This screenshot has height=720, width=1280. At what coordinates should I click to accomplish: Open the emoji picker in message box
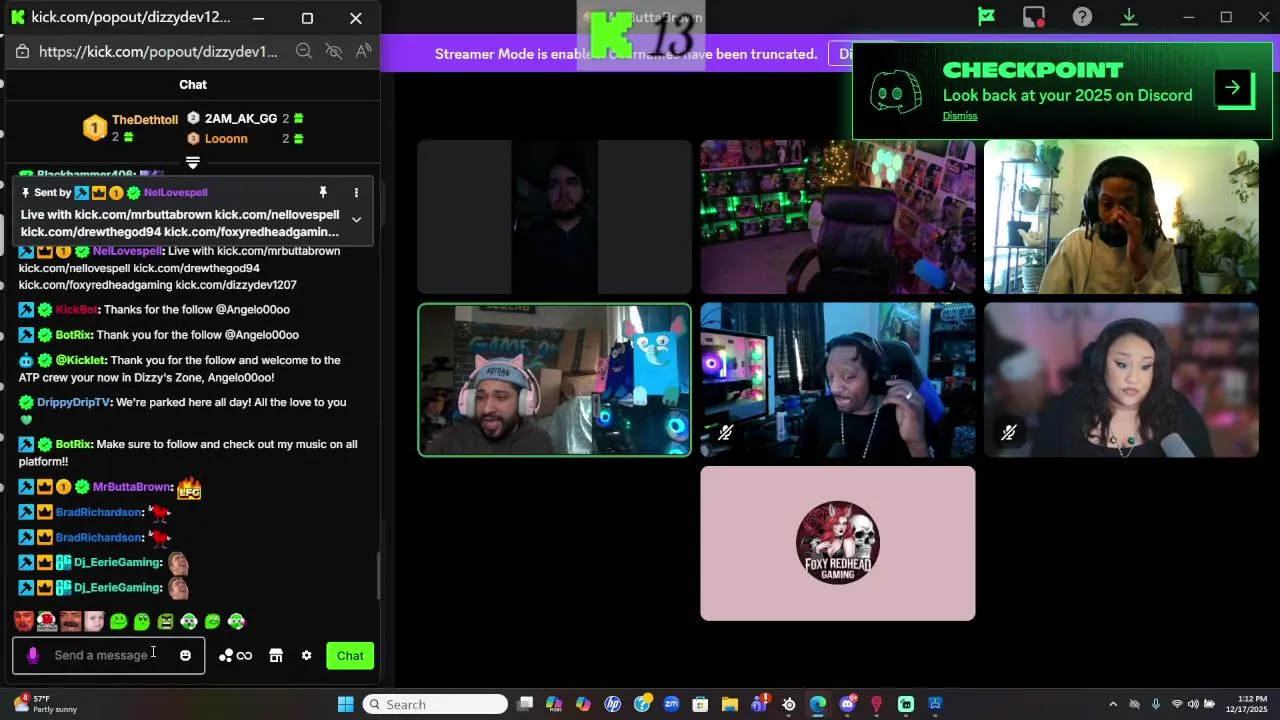[x=185, y=656]
